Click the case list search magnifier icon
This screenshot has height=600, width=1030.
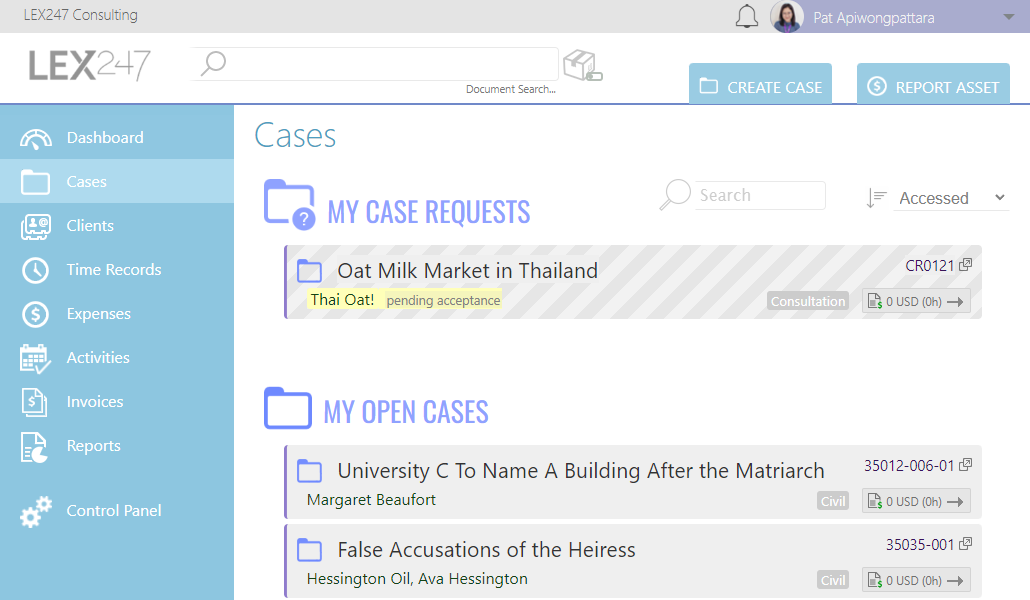pyautogui.click(x=675, y=195)
